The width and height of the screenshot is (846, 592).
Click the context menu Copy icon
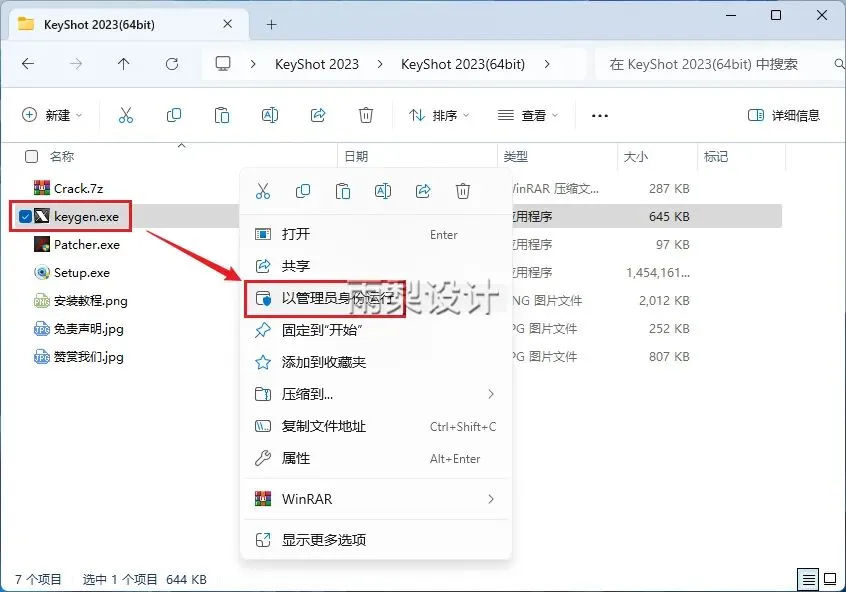click(x=303, y=191)
